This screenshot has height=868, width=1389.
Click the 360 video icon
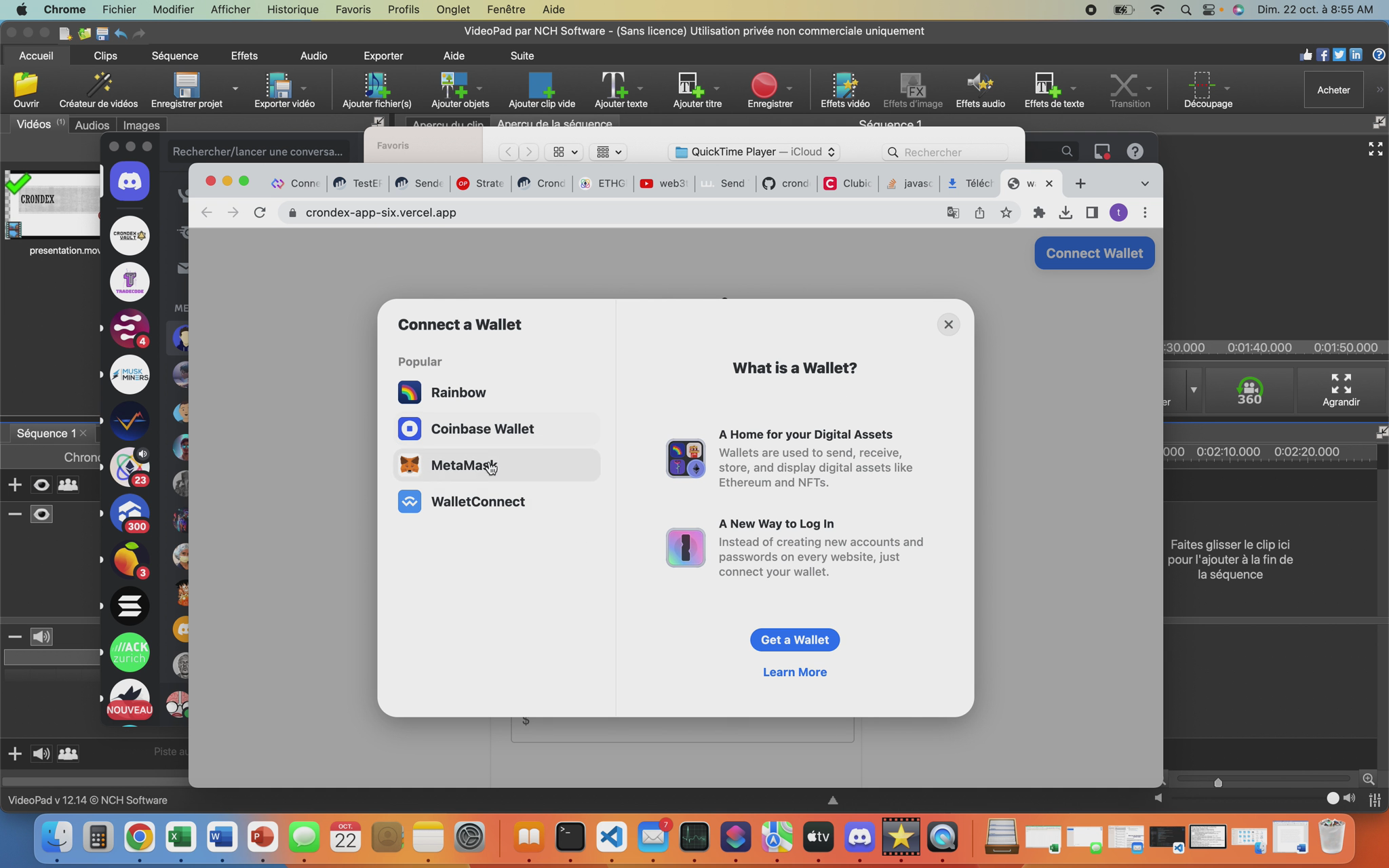pyautogui.click(x=1249, y=390)
